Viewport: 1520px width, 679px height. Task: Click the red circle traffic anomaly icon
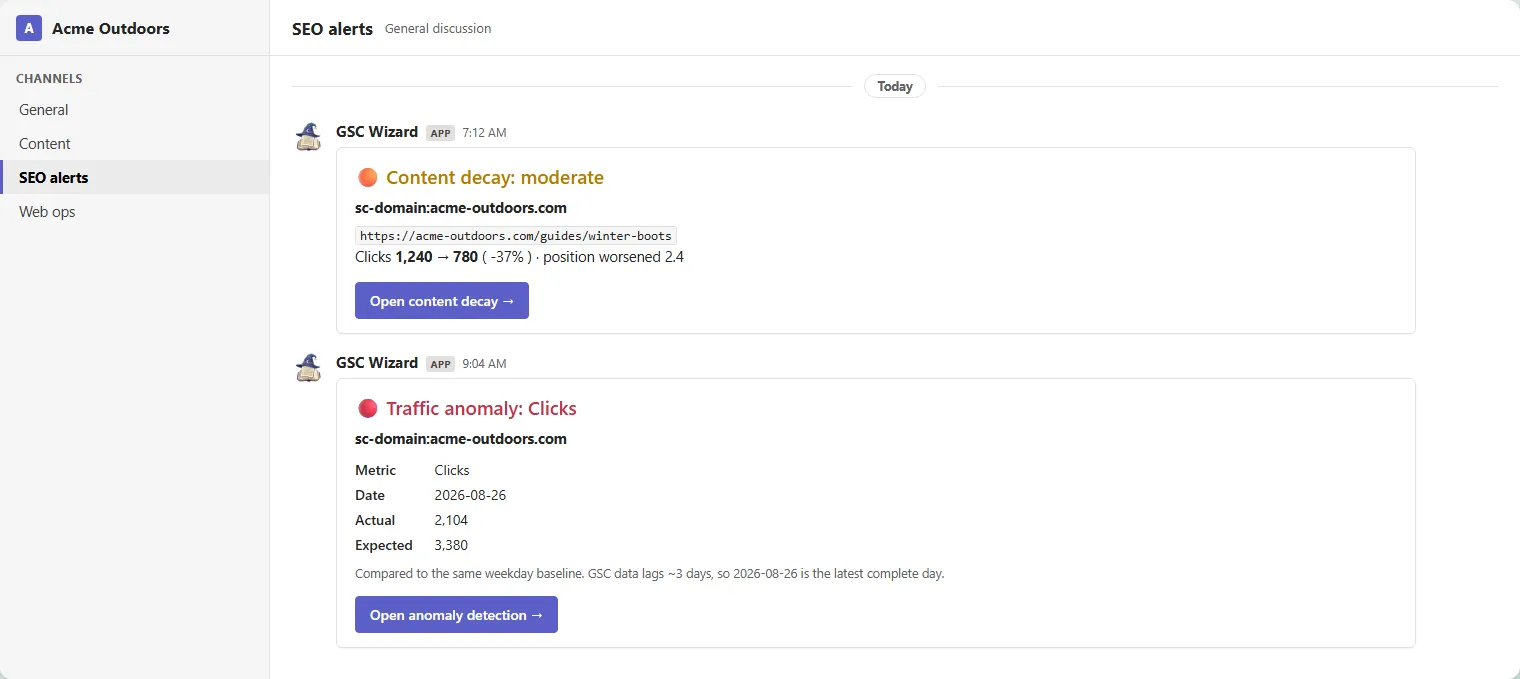[x=367, y=409]
